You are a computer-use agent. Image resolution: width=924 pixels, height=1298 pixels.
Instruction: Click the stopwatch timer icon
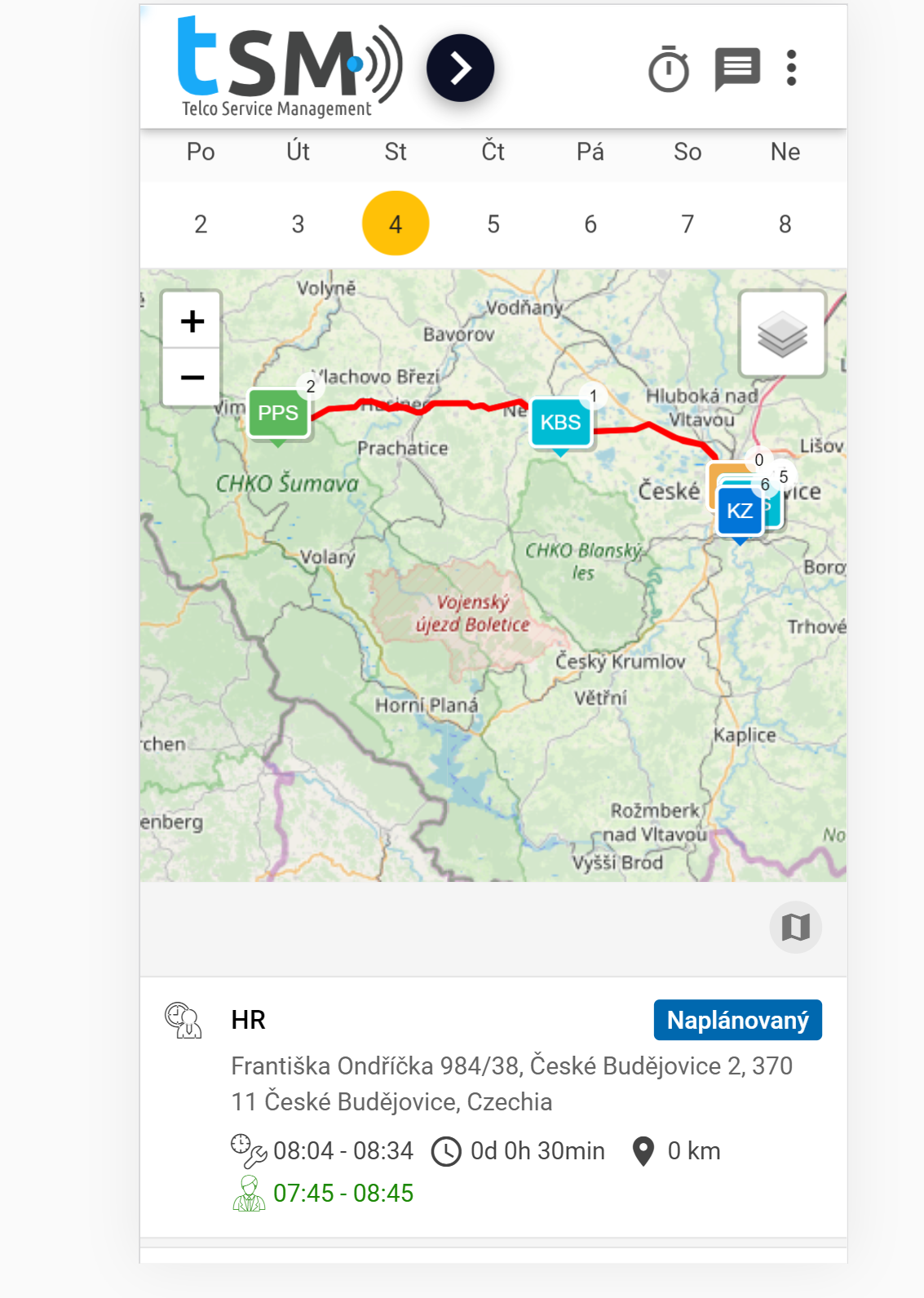tap(668, 69)
